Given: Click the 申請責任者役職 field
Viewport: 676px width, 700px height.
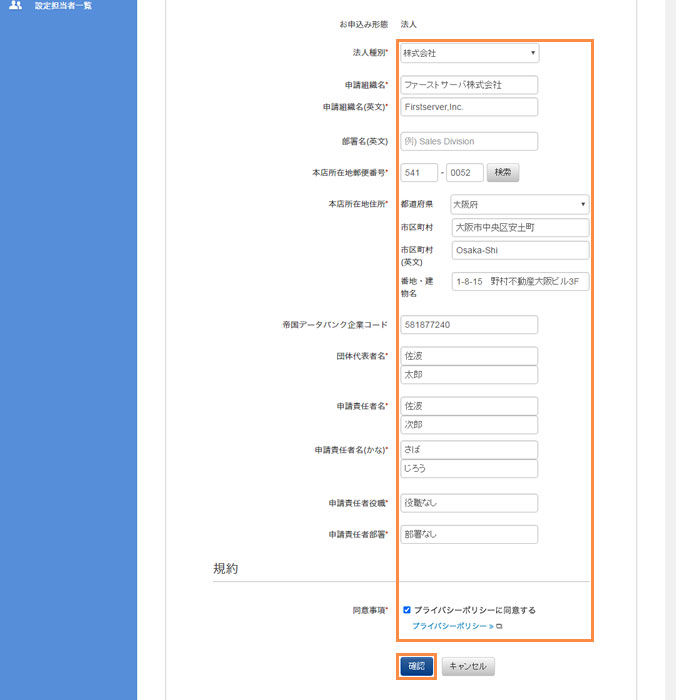Looking at the screenshot, I should click(469, 503).
